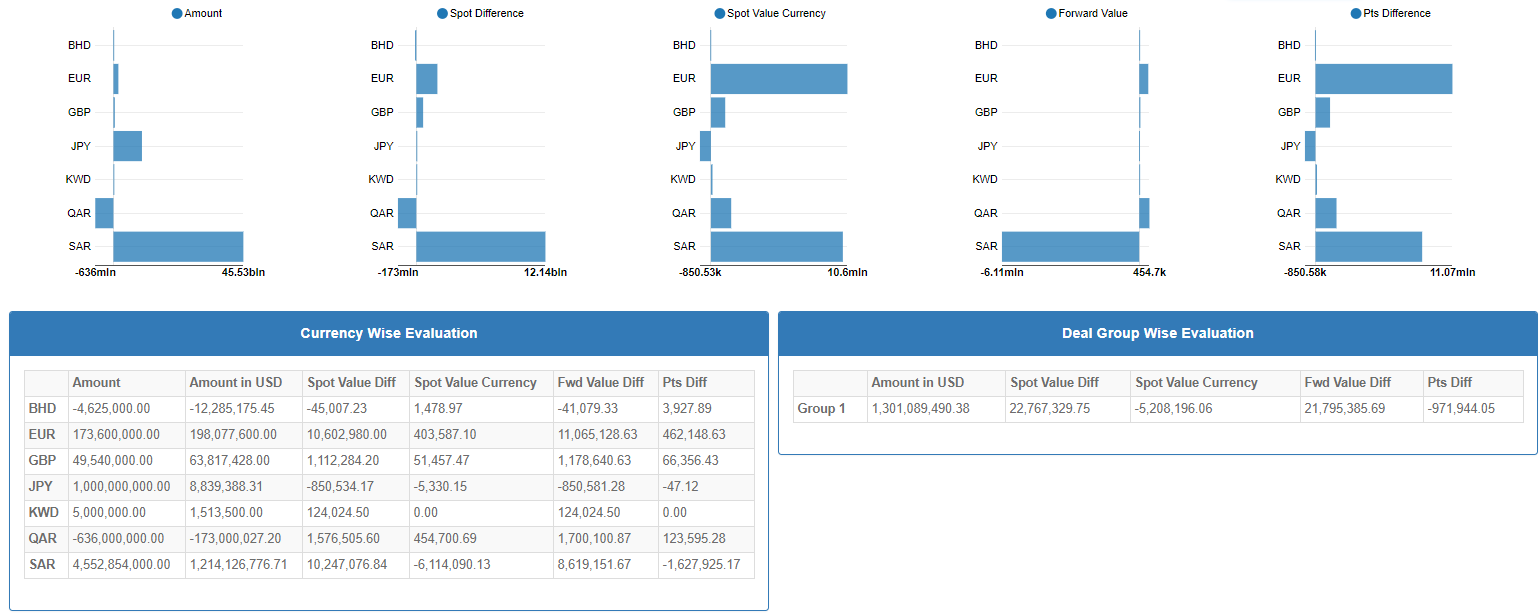The width and height of the screenshot is (1540, 616).
Task: Click QAR bar in Spot Difference chart
Action: (x=407, y=213)
